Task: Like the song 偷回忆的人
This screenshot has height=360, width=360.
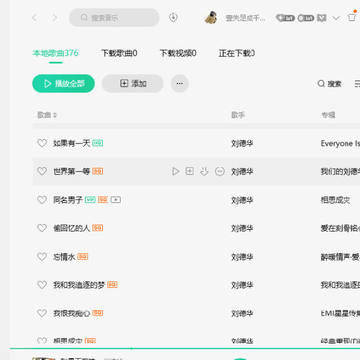Action: pyautogui.click(x=42, y=228)
